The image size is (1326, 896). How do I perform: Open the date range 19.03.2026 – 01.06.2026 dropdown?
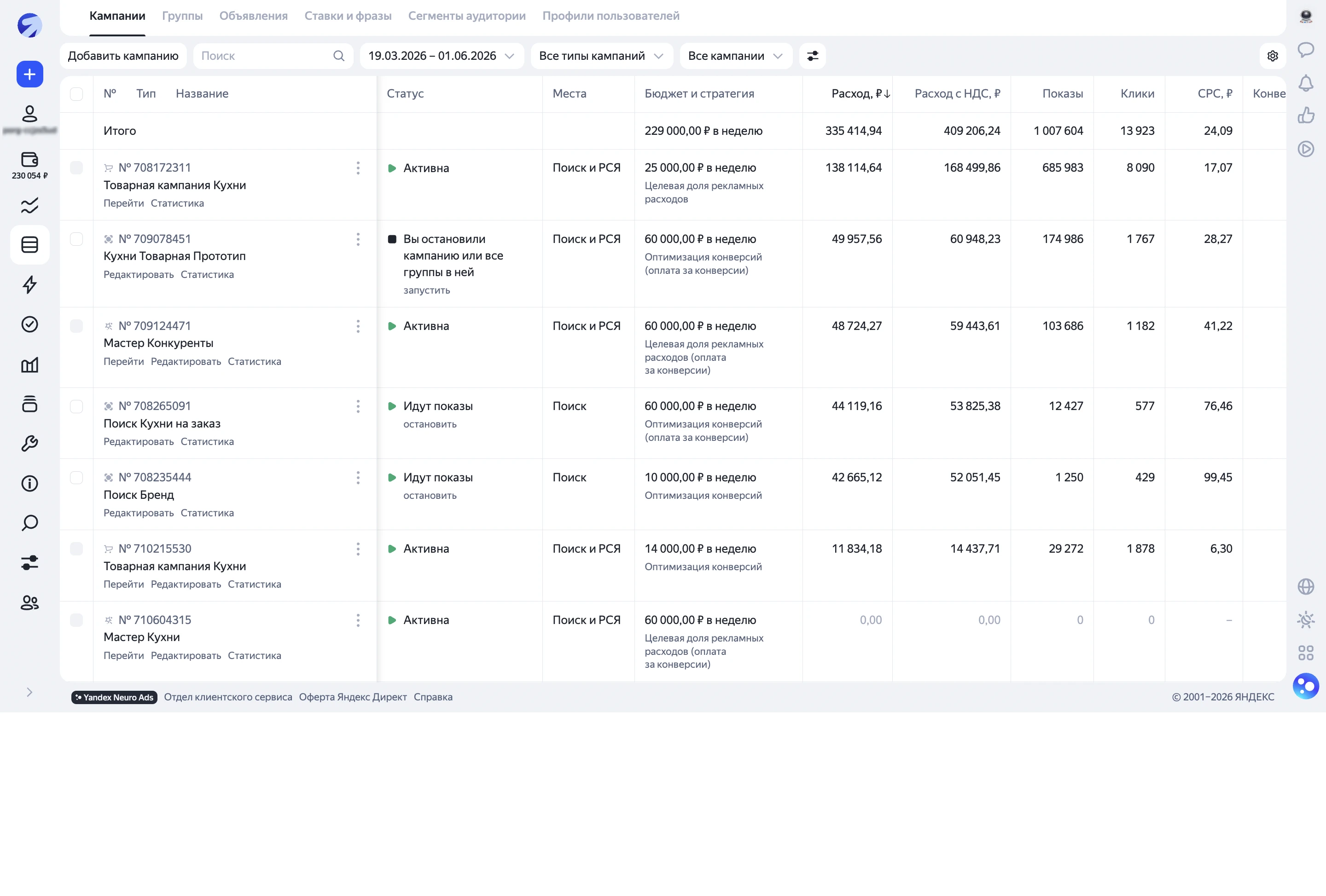tap(442, 56)
